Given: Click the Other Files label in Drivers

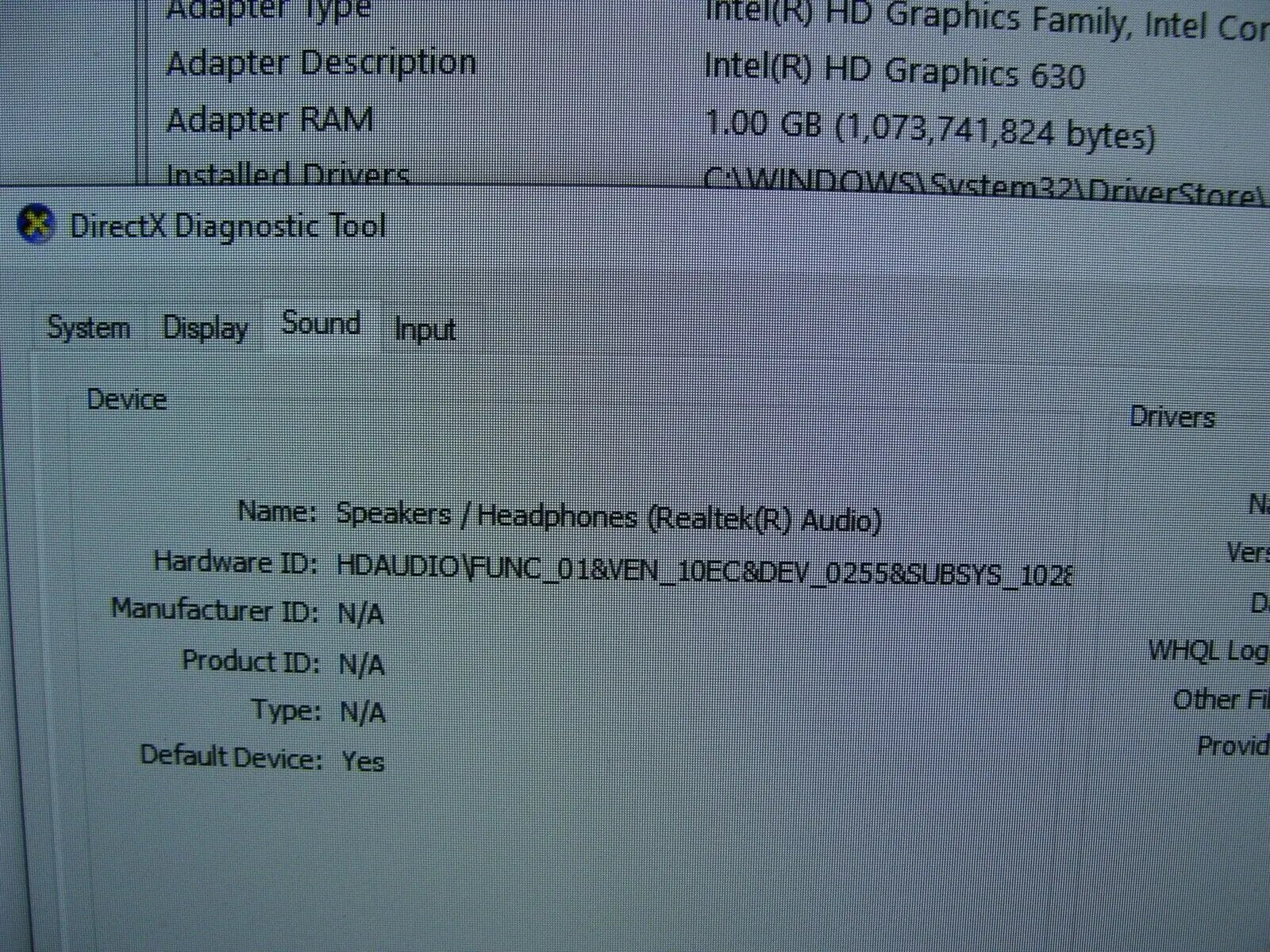Looking at the screenshot, I should pos(1221,699).
